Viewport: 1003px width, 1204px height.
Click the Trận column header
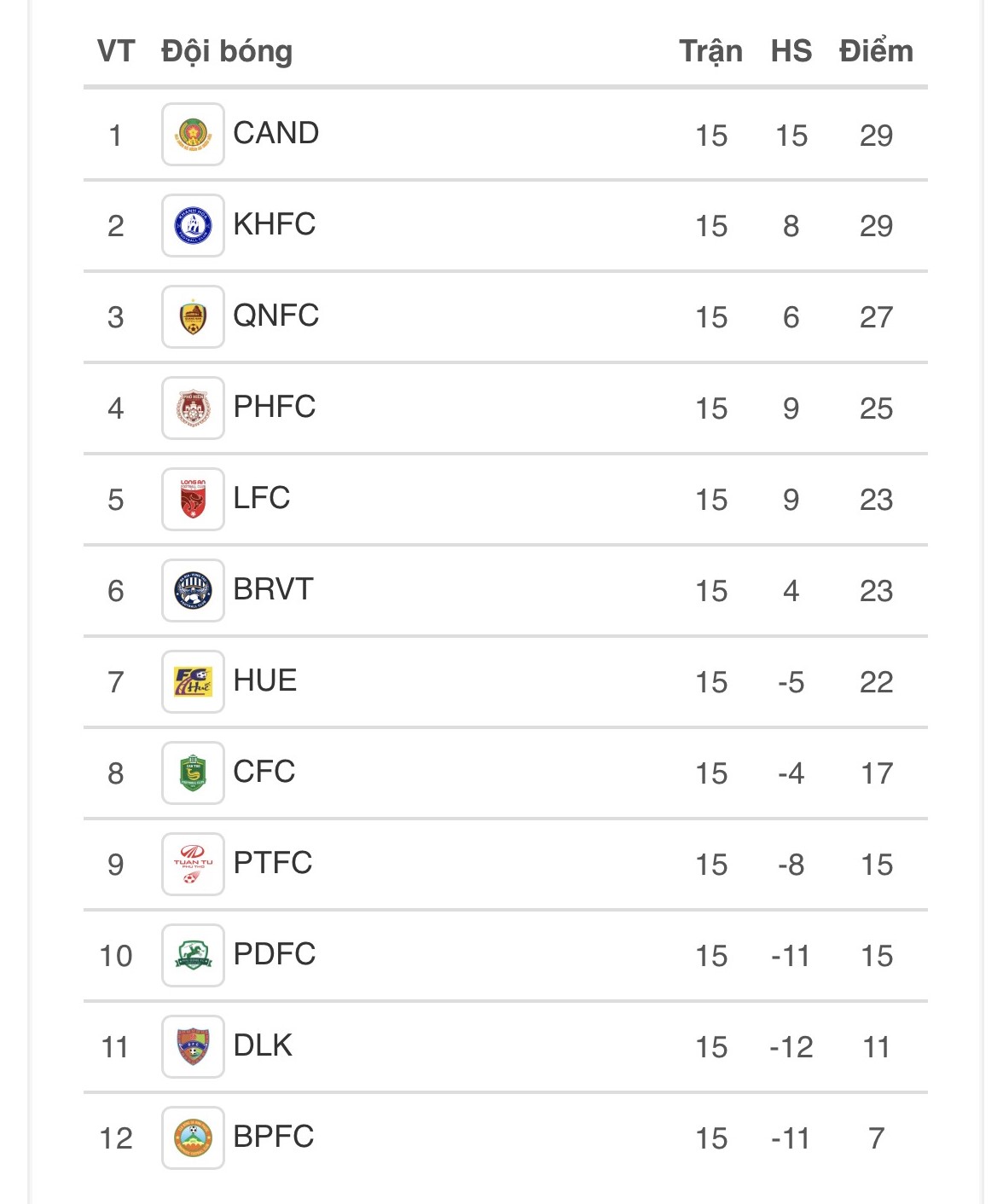(711, 51)
